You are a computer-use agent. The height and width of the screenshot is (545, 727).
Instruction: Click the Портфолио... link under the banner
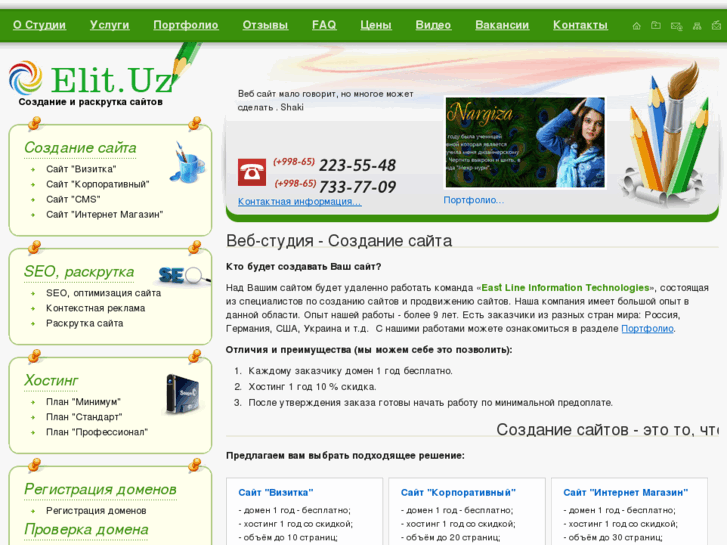(473, 200)
